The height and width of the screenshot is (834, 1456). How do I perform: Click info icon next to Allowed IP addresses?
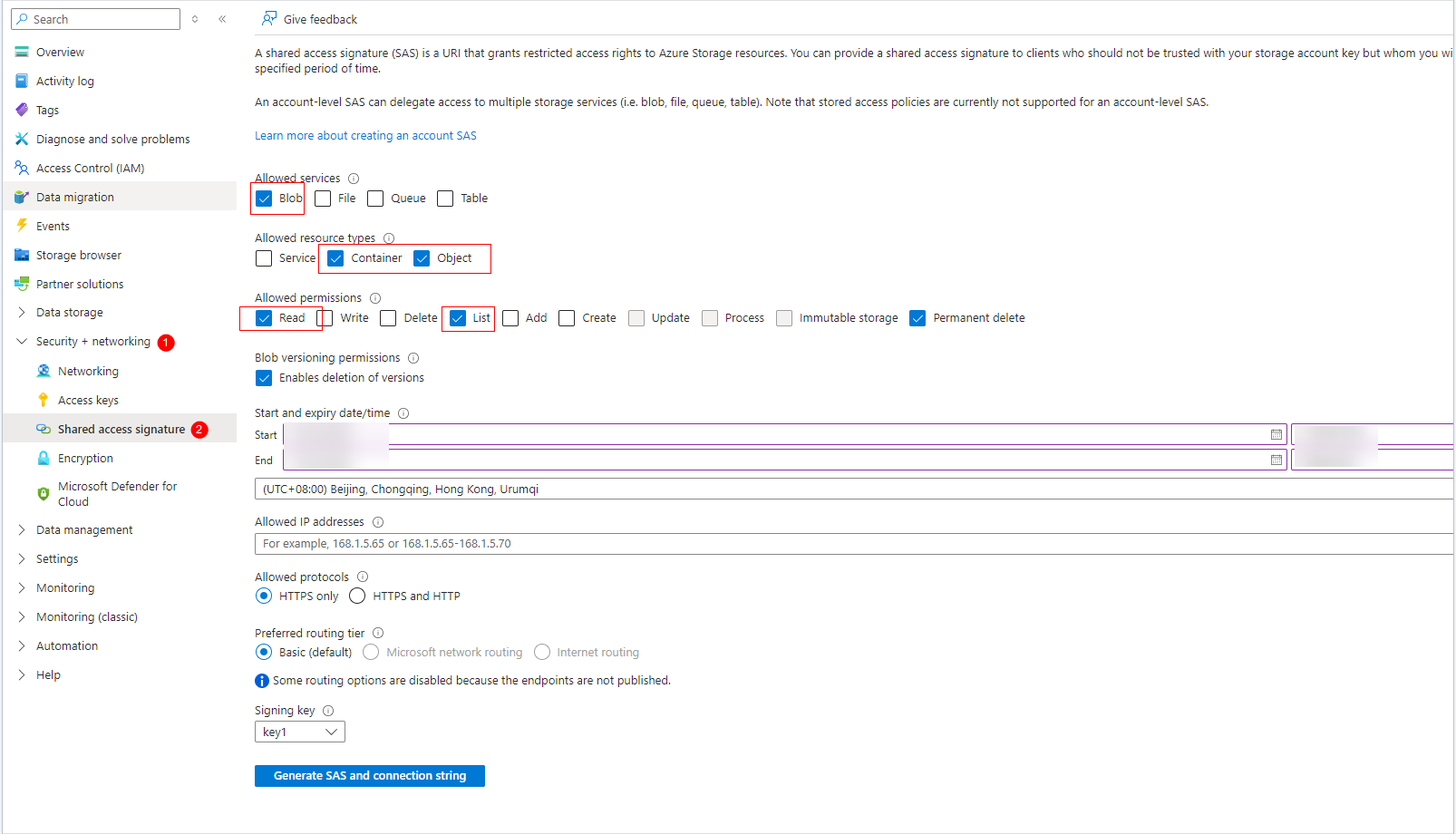tap(378, 522)
